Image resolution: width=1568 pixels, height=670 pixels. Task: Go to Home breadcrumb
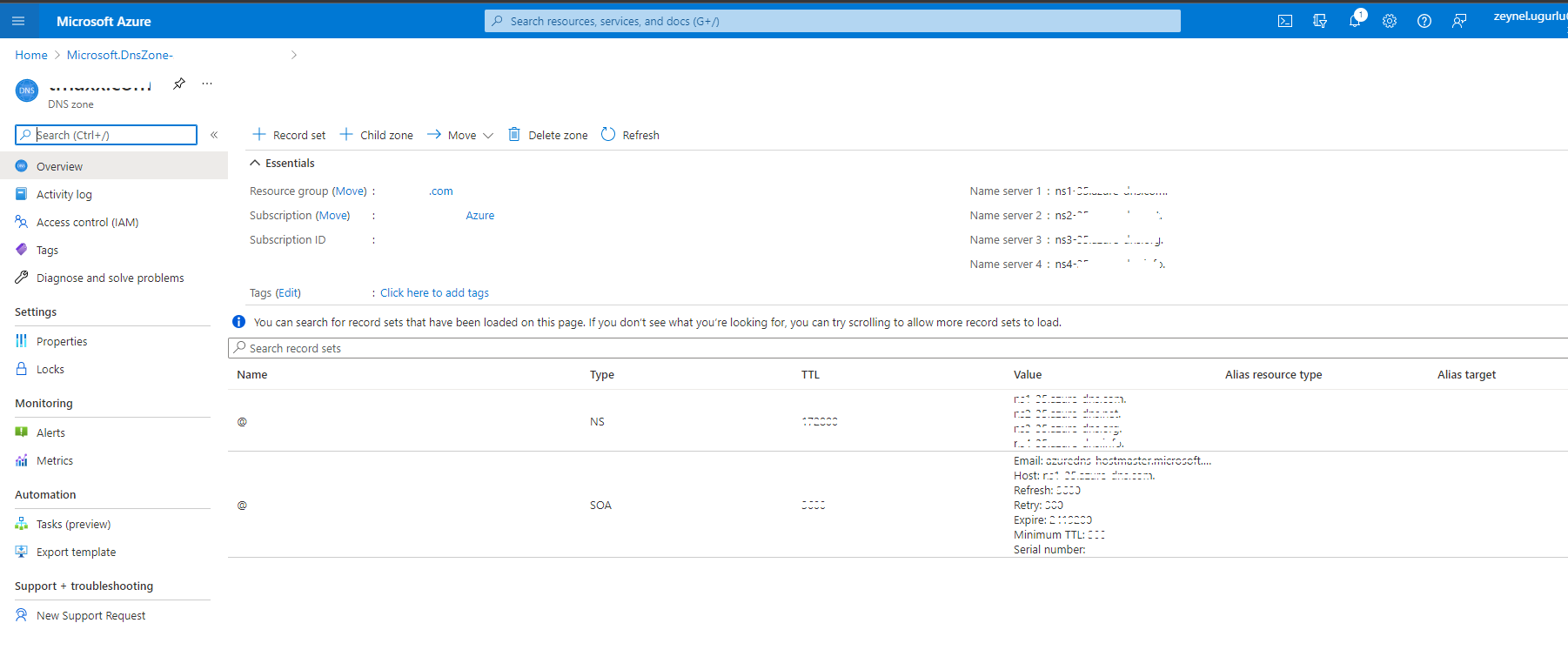(x=31, y=55)
